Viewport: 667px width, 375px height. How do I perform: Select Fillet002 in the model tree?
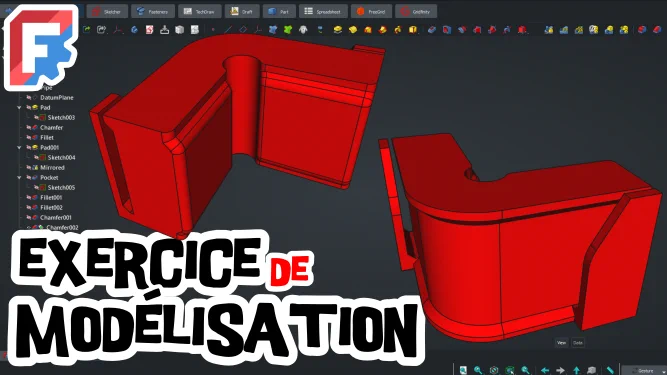click(51, 207)
